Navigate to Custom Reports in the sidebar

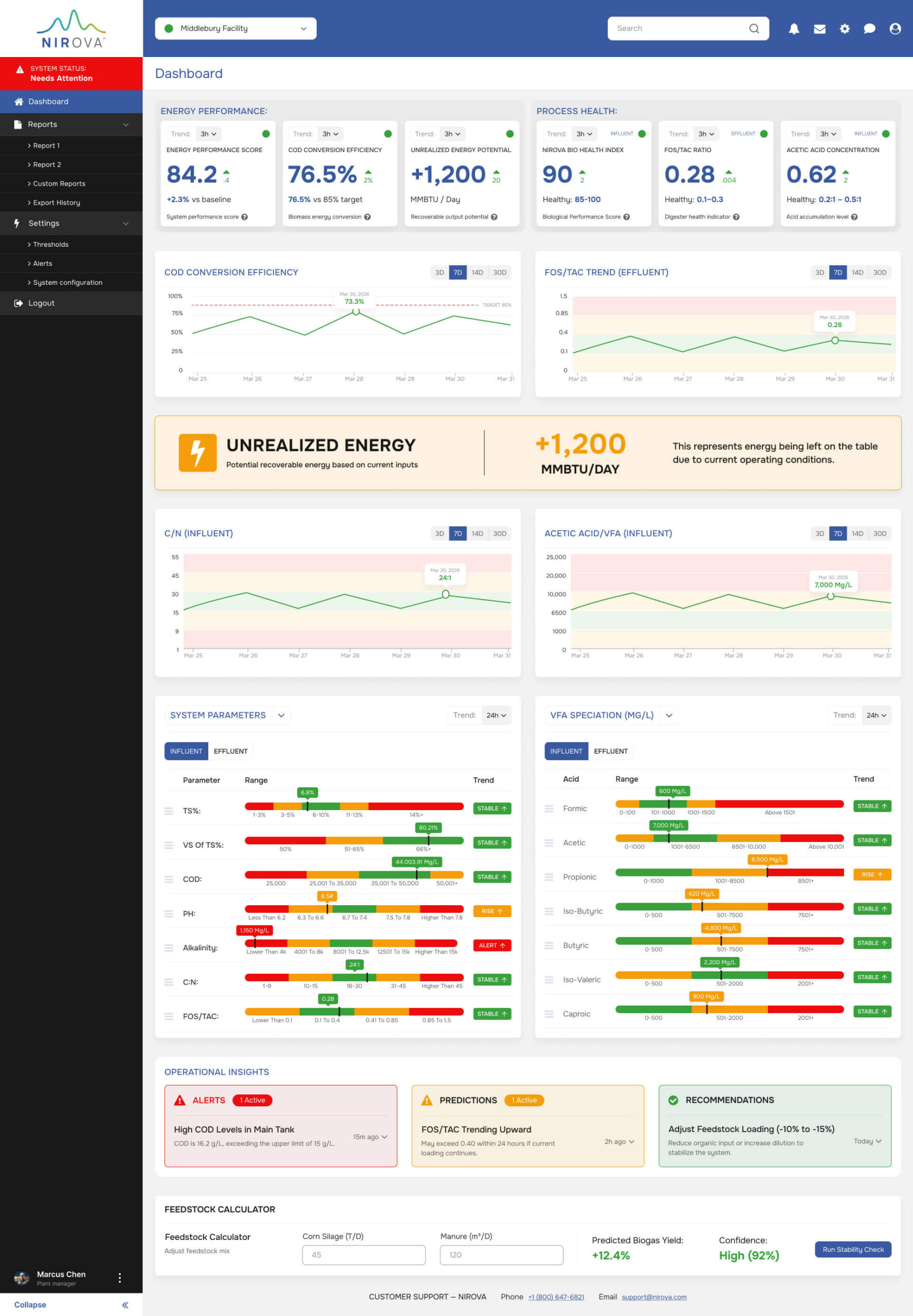click(59, 184)
